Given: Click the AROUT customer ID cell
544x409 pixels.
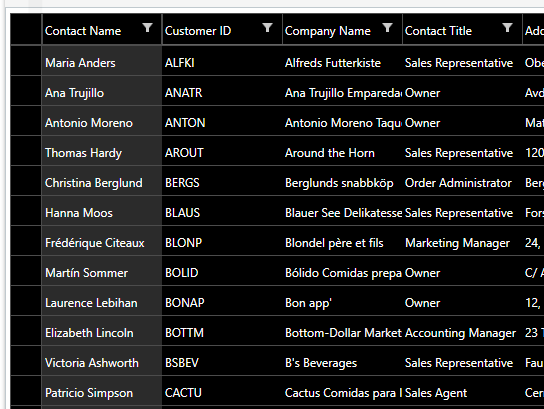Looking at the screenshot, I should coord(222,151).
